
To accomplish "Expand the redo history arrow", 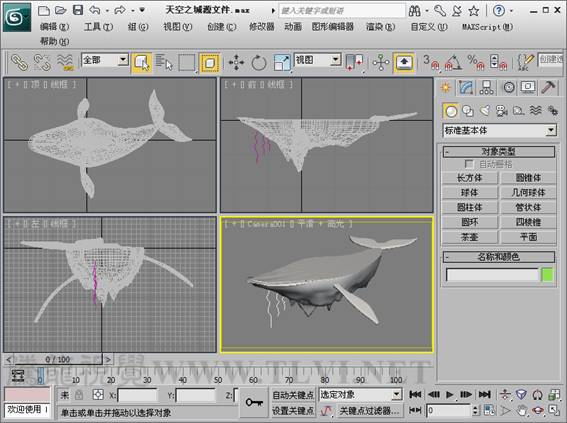I will click(x=132, y=11).
